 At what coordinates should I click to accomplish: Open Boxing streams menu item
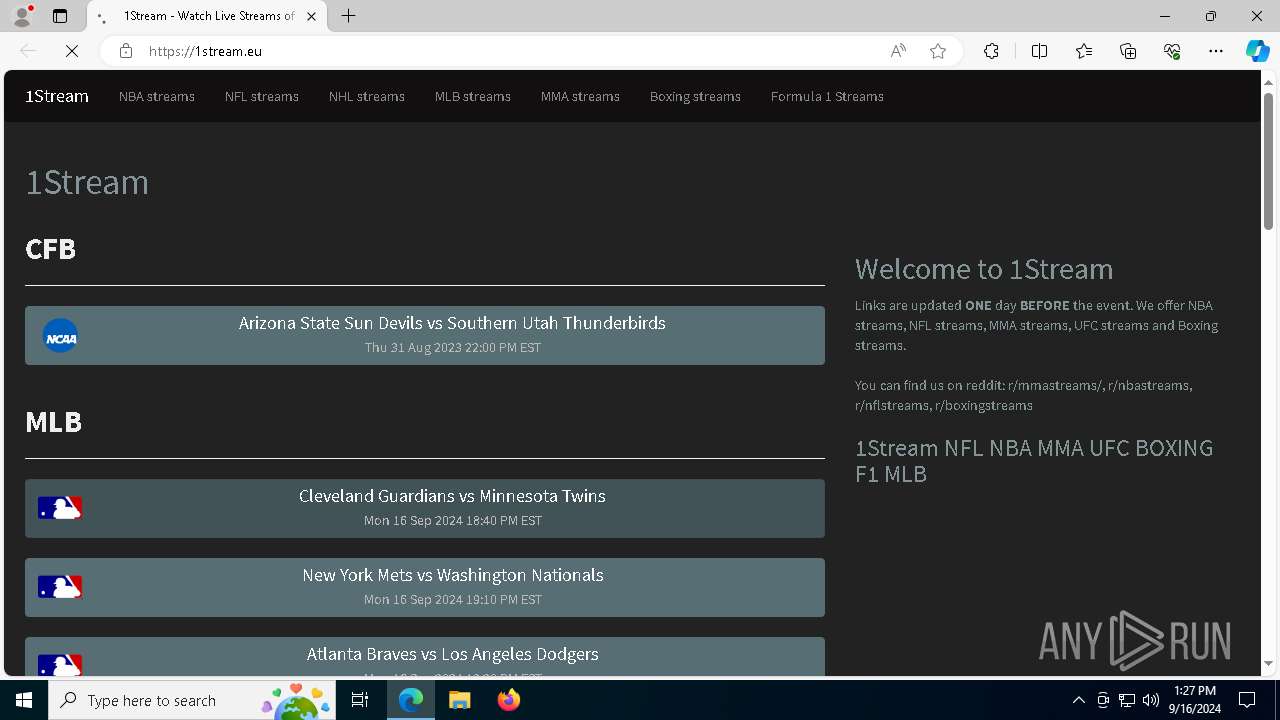click(x=695, y=96)
